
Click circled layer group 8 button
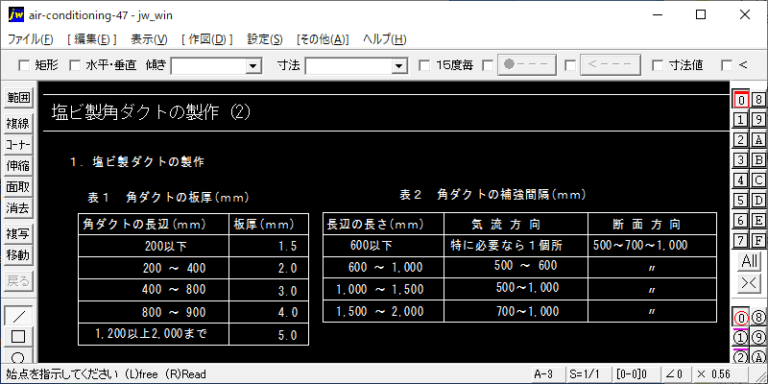coord(758,318)
